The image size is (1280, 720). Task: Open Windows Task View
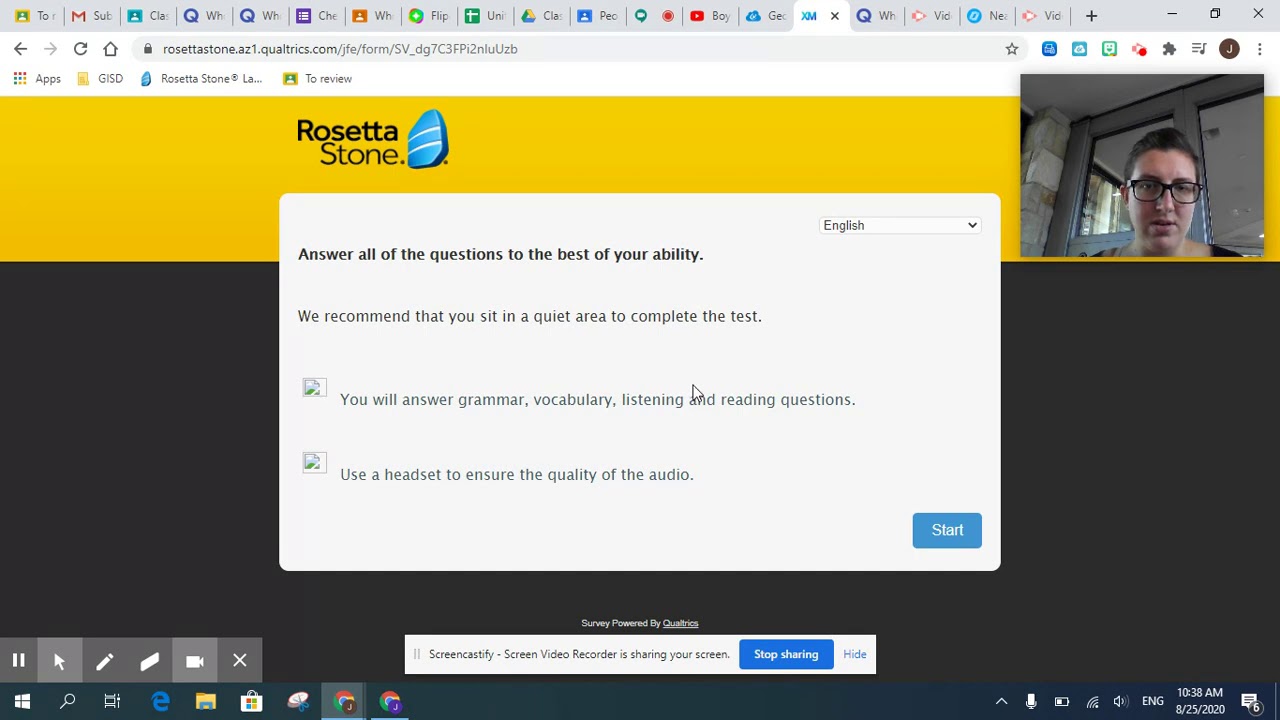(112, 702)
